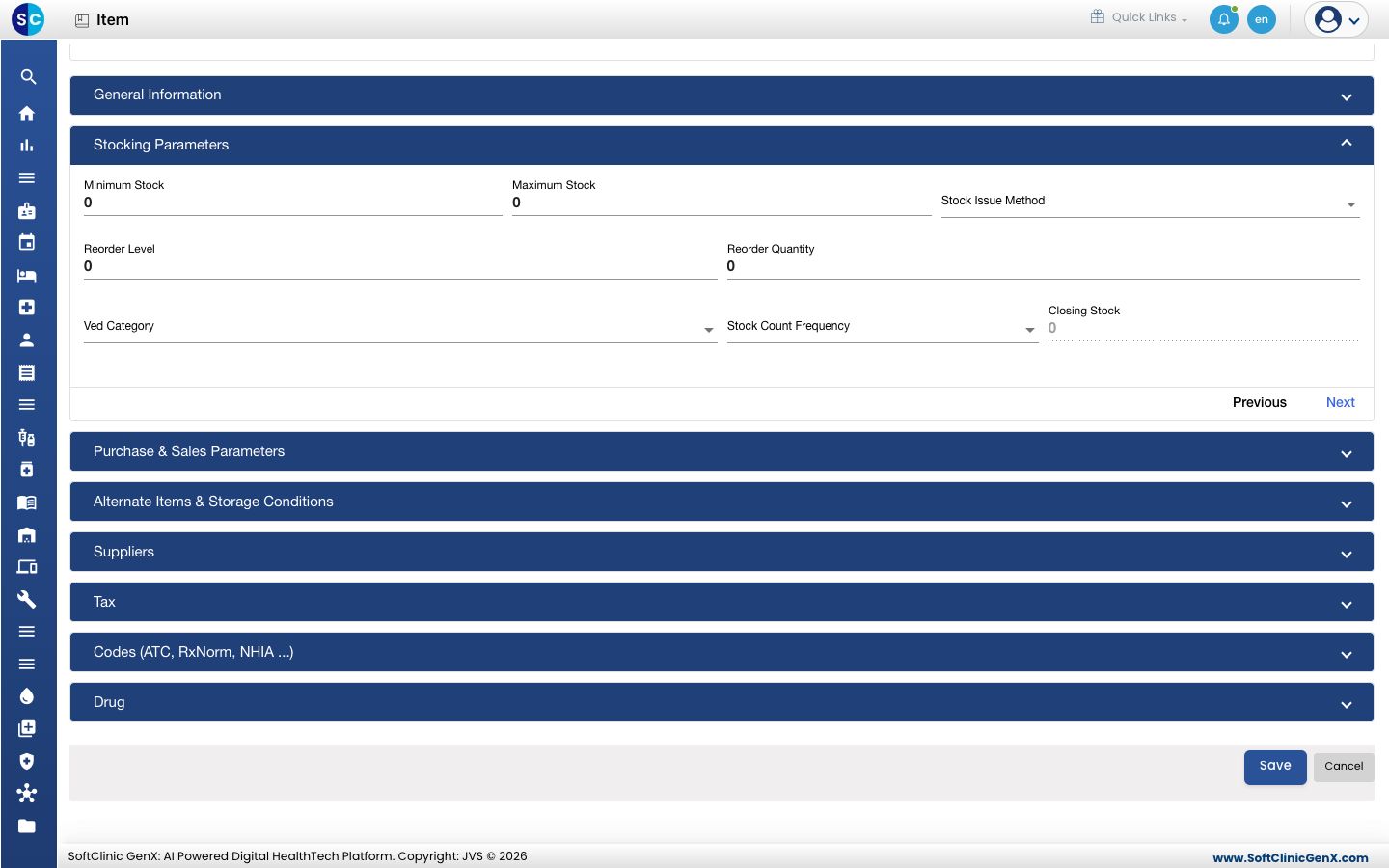The width and height of the screenshot is (1389, 868).
Task: Open the calendar appointments icon
Action: (27, 242)
